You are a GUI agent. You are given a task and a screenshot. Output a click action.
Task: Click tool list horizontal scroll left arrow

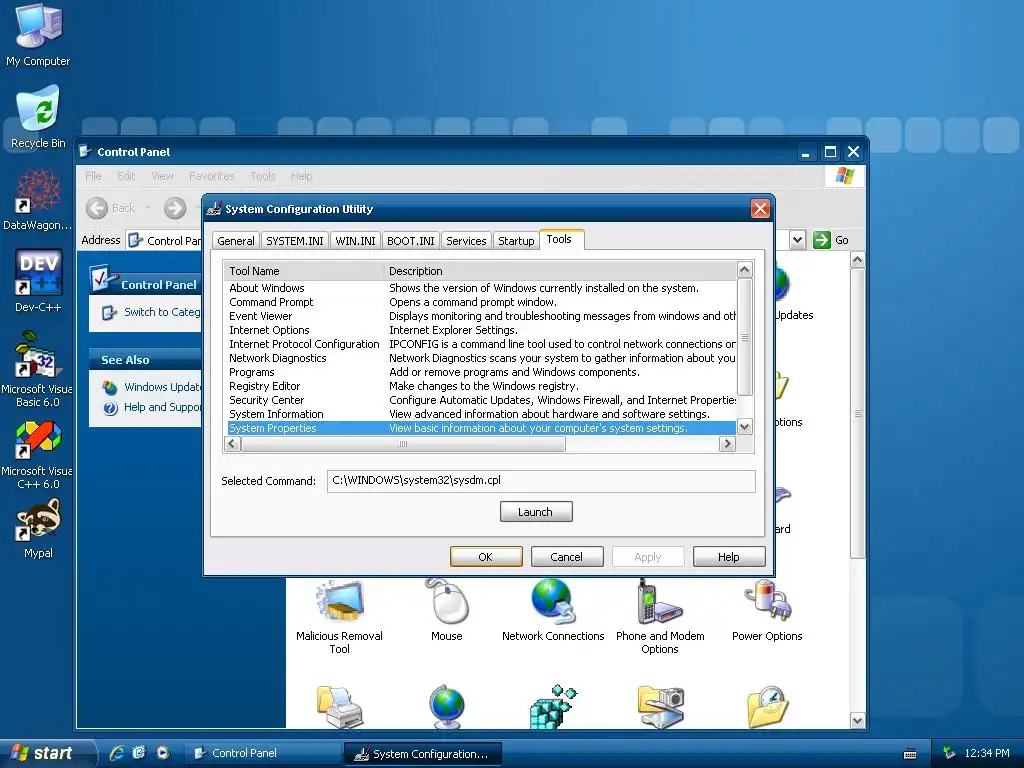tap(232, 444)
